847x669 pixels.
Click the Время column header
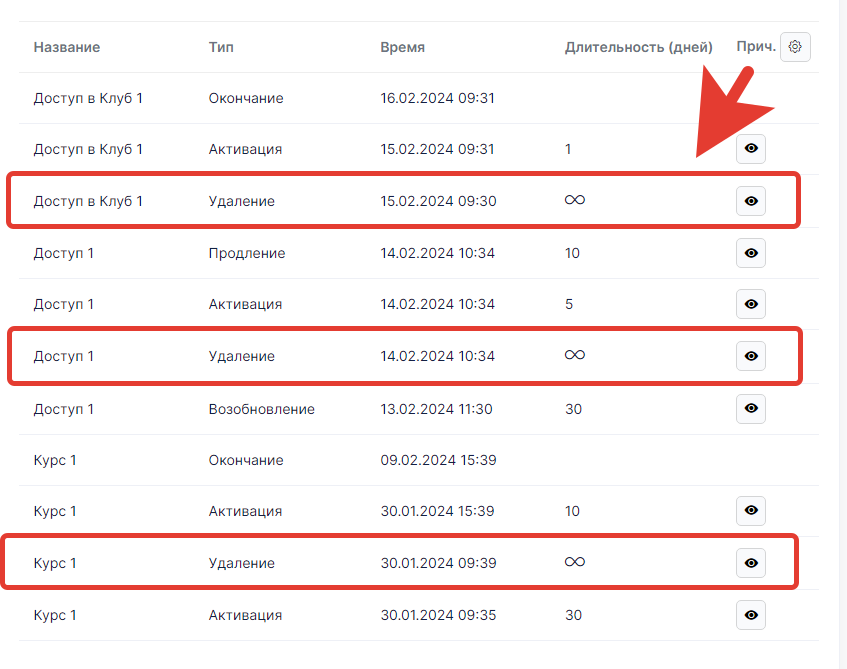click(x=402, y=47)
